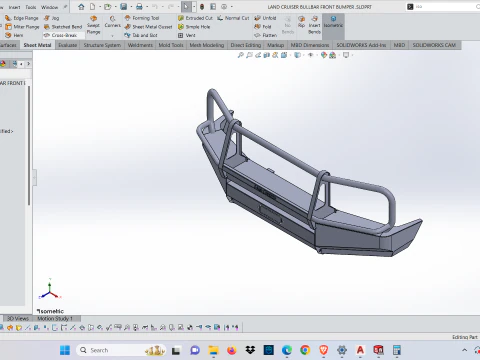Activate the Sketched Bend tool
Screen dimensions: 480x360
(x=63, y=27)
